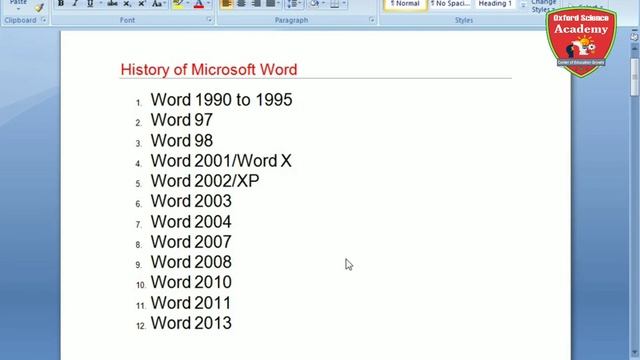This screenshot has height=360, width=640.
Task: Open the underline style dropdown arrow
Action: click(100, 4)
